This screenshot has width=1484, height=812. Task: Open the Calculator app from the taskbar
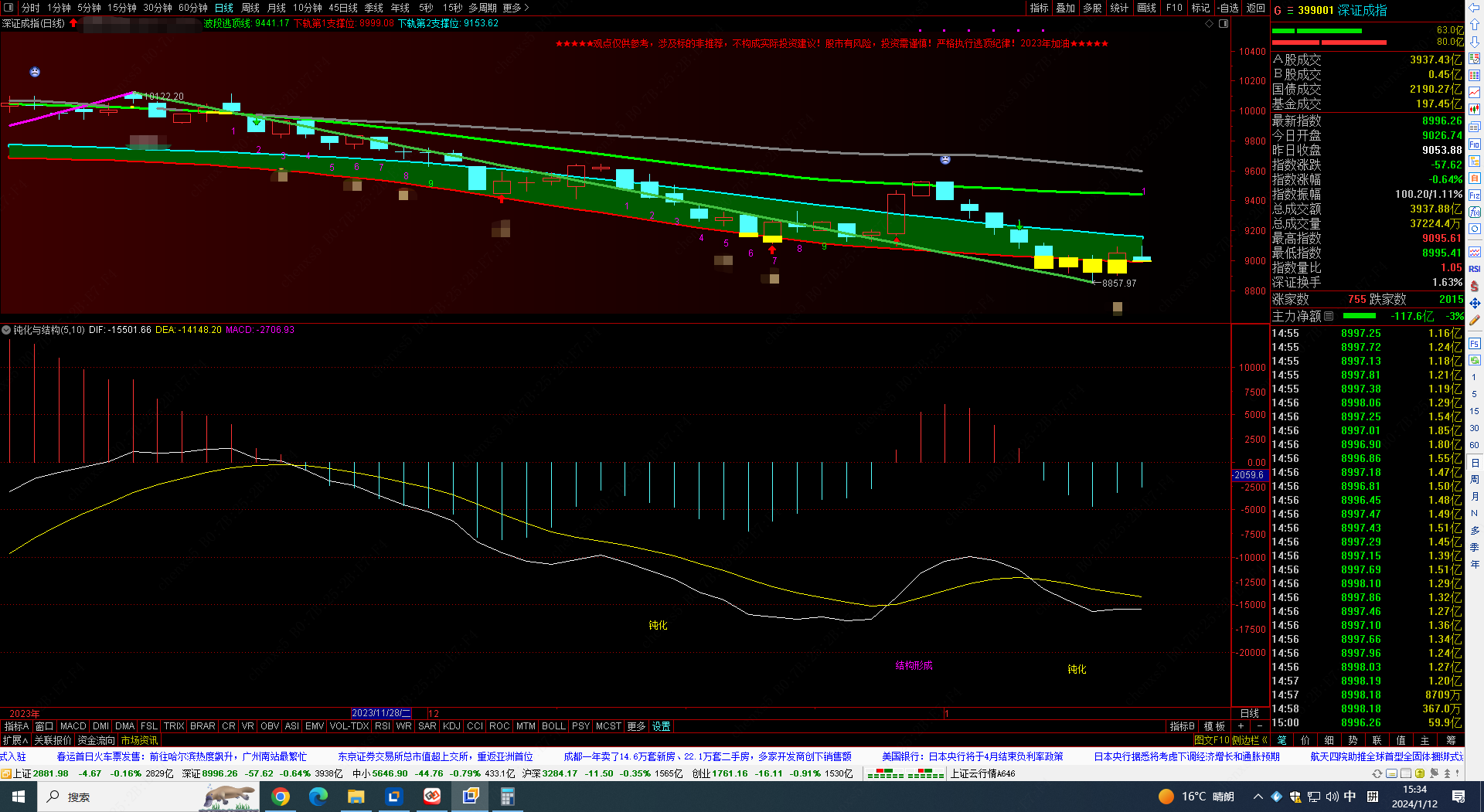[508, 797]
